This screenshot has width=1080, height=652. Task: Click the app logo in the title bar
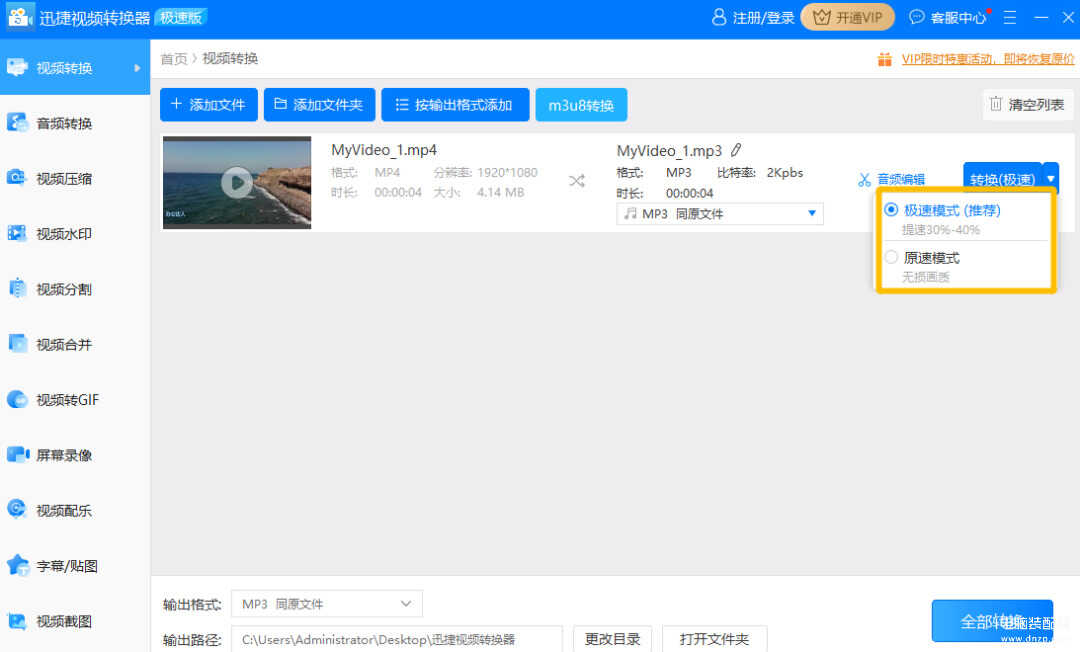pos(19,17)
